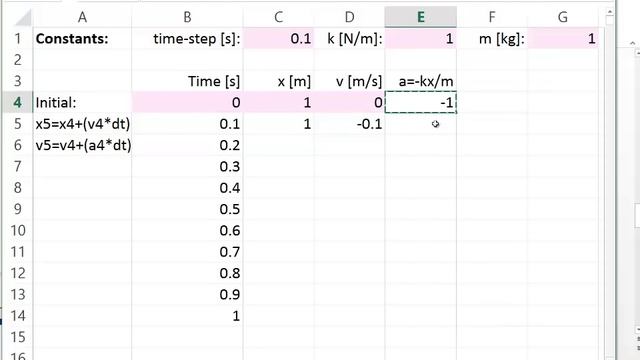Select initial time cell B4
Image resolution: width=640 pixels, height=360 pixels.
(187, 102)
